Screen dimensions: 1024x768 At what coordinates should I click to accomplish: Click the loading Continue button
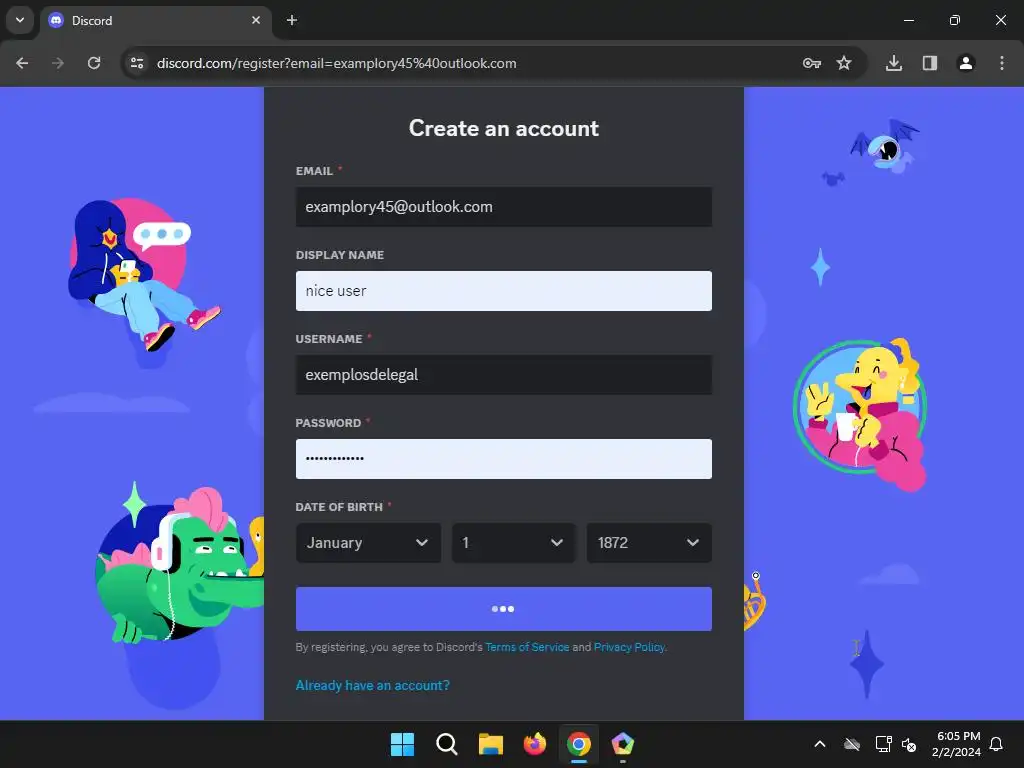click(x=504, y=609)
